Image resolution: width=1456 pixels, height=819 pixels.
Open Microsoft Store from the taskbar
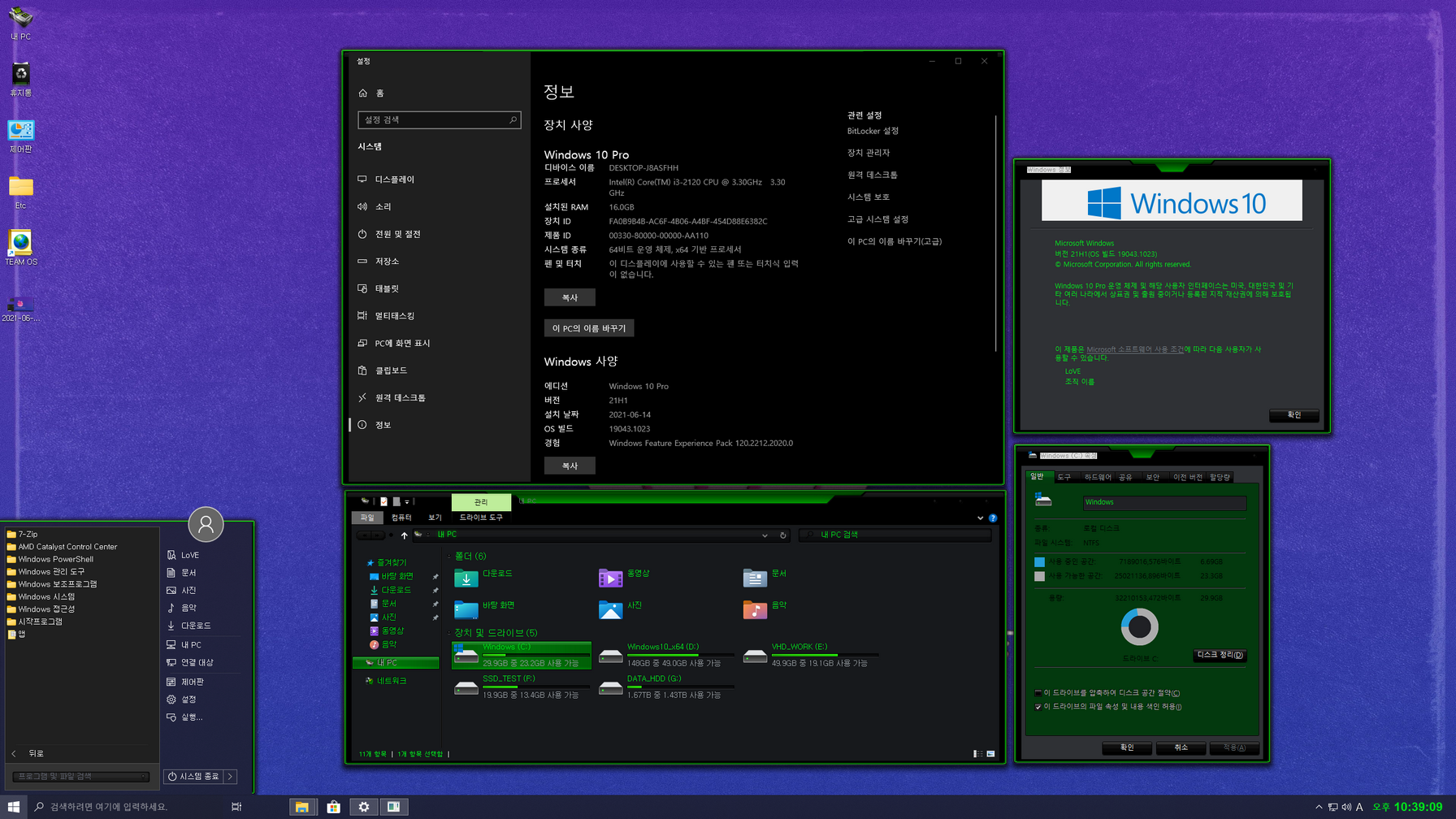pyautogui.click(x=333, y=807)
